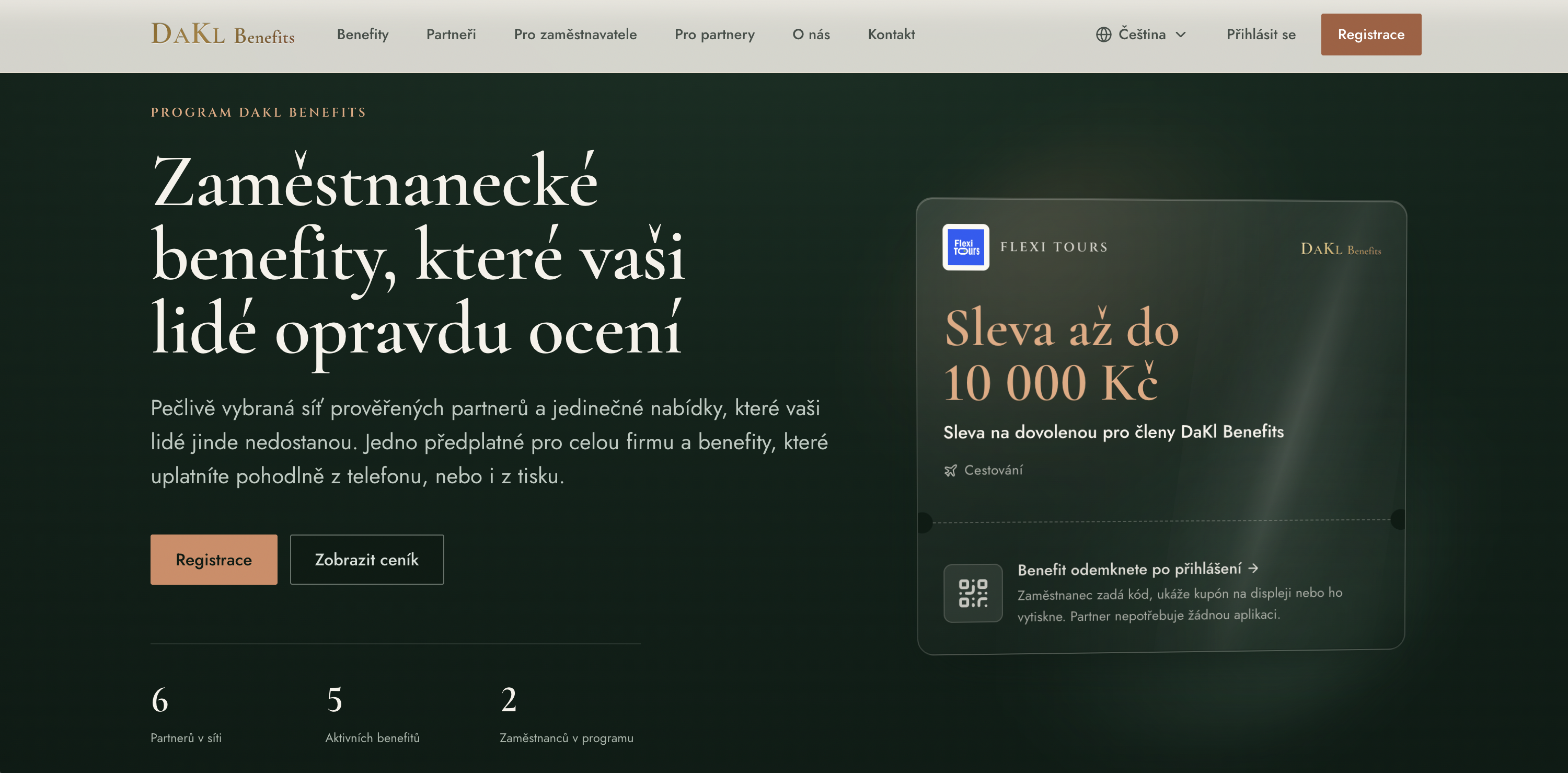Click the DaKL Benefits logo on the coupon card
The height and width of the screenshot is (773, 1568).
[x=1341, y=249]
